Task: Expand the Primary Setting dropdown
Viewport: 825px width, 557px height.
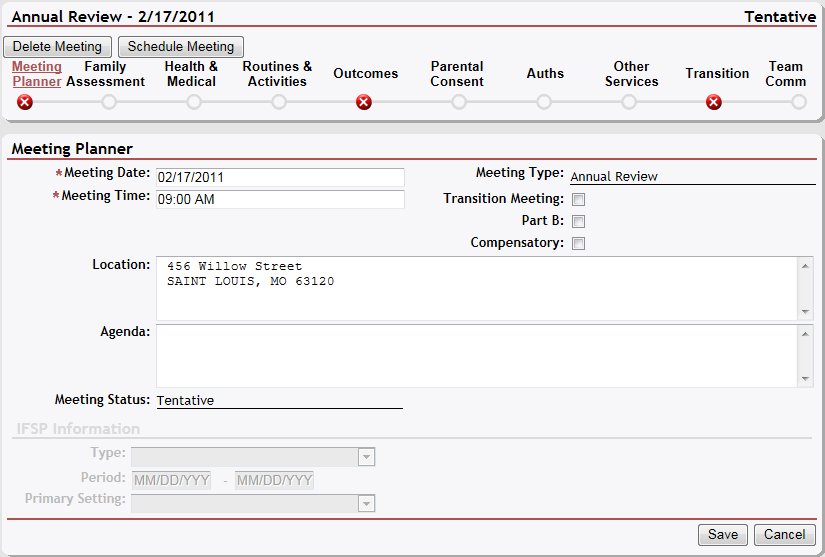Action: pyautogui.click(x=366, y=503)
